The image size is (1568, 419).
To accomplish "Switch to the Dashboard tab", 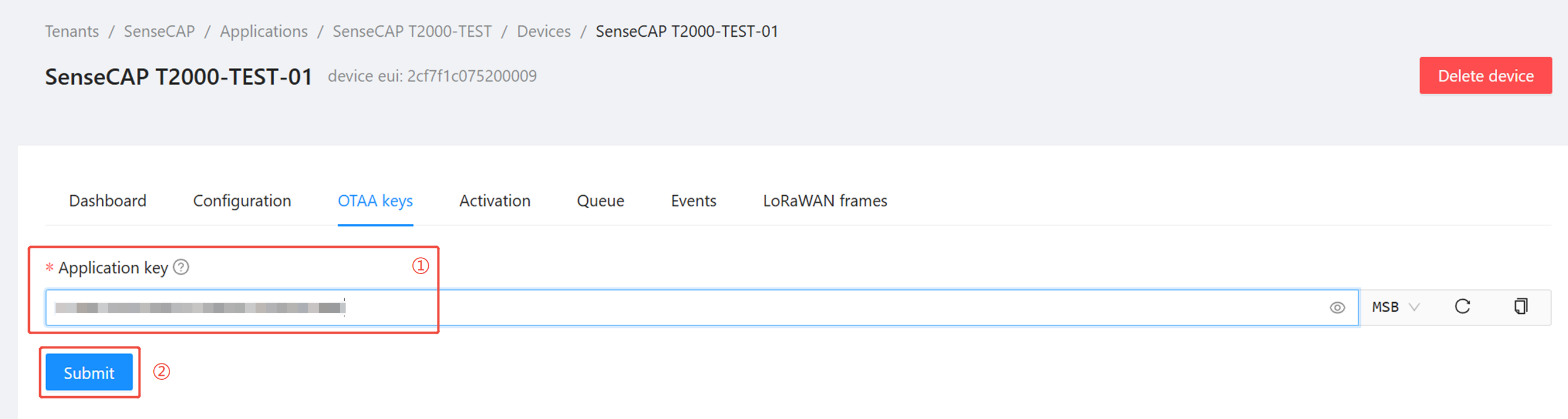I will coord(108,200).
